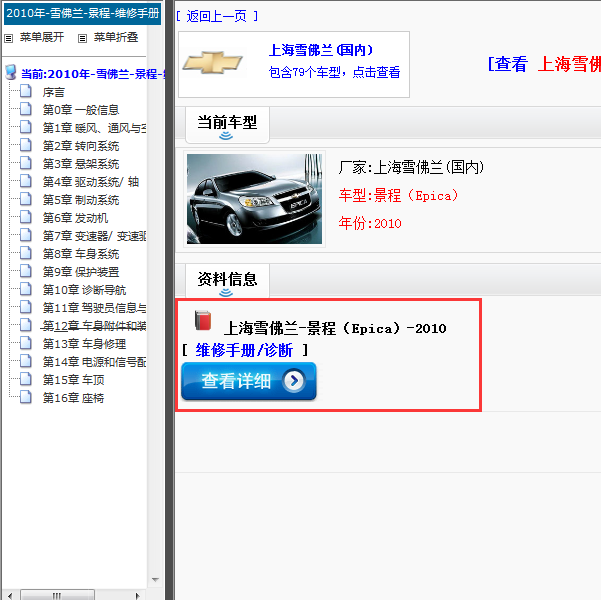Click the 菜单展开 menu expand icon
This screenshot has width=601, height=600.
coord(8,38)
